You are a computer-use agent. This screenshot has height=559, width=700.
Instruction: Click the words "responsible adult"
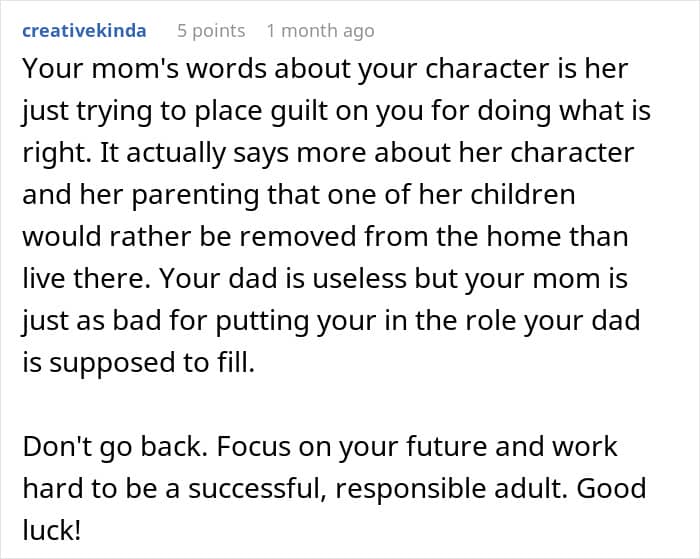point(448,488)
